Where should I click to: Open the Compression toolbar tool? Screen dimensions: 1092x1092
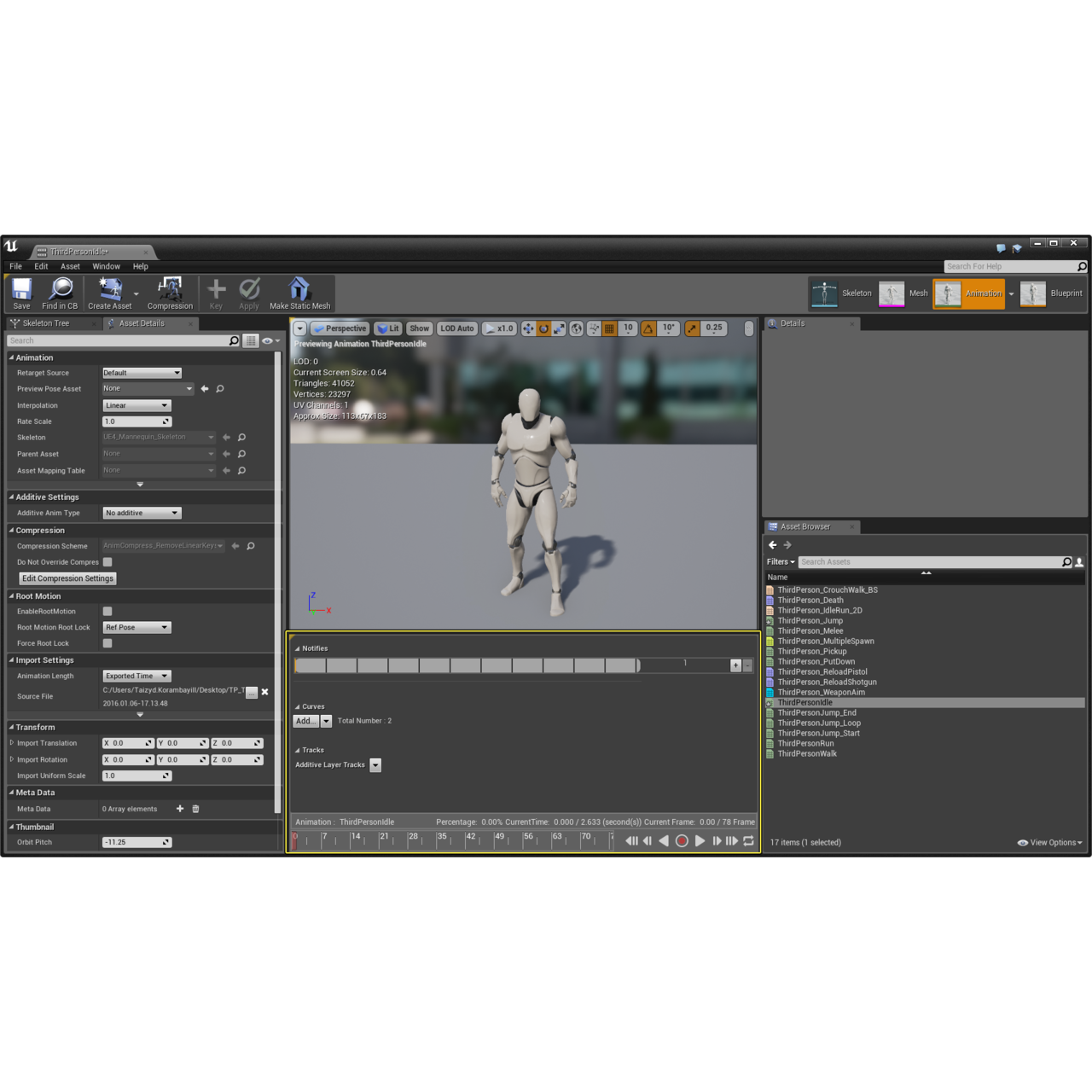pyautogui.click(x=170, y=293)
